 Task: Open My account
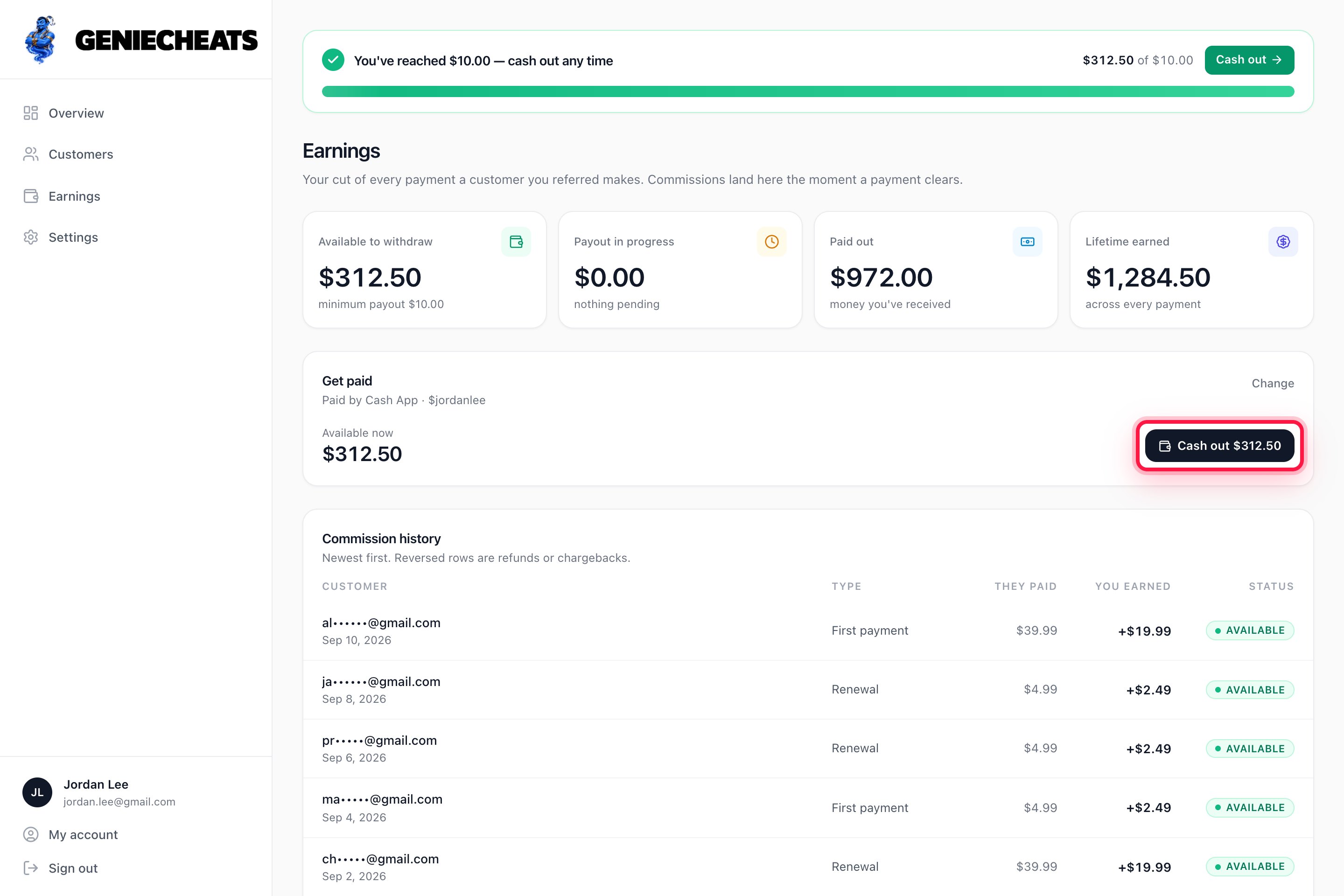click(x=84, y=835)
